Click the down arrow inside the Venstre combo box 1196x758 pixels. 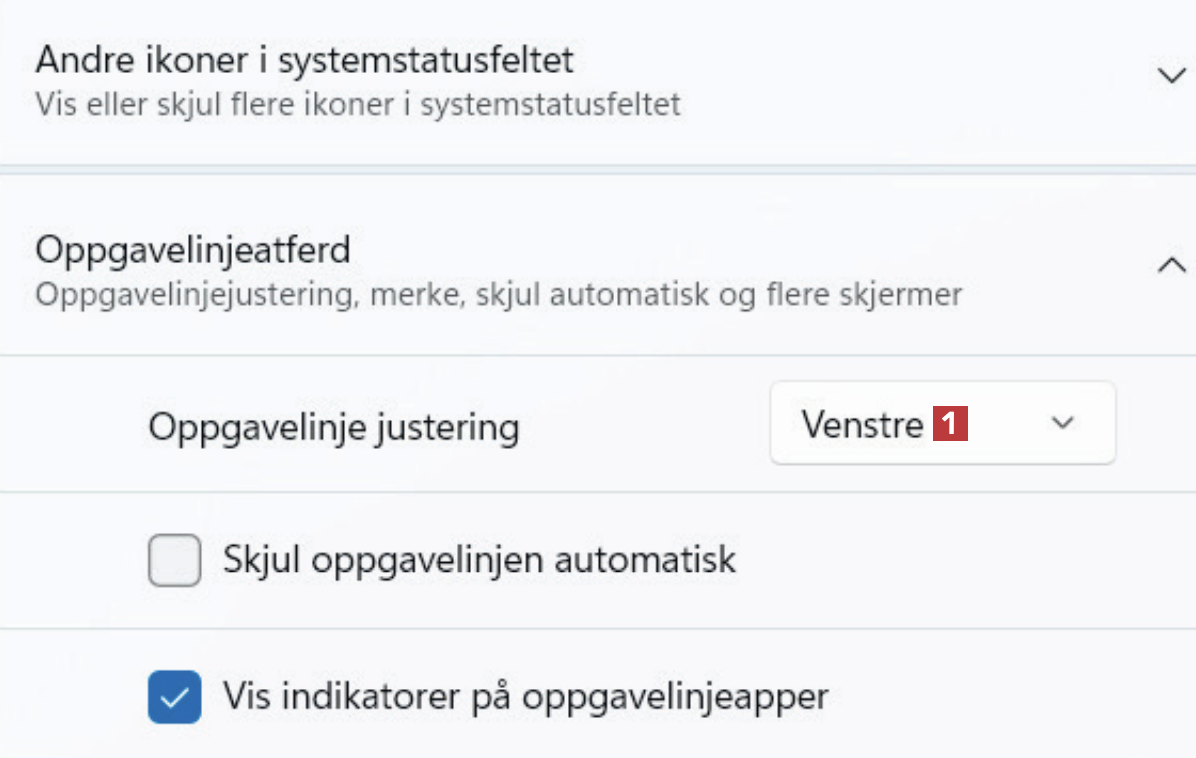1062,424
